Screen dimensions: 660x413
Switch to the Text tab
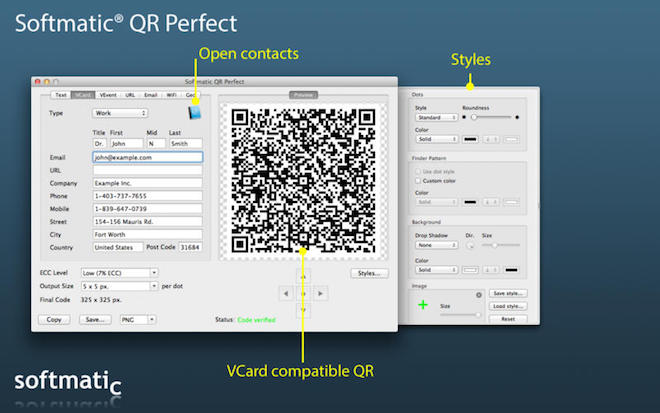(x=61, y=95)
